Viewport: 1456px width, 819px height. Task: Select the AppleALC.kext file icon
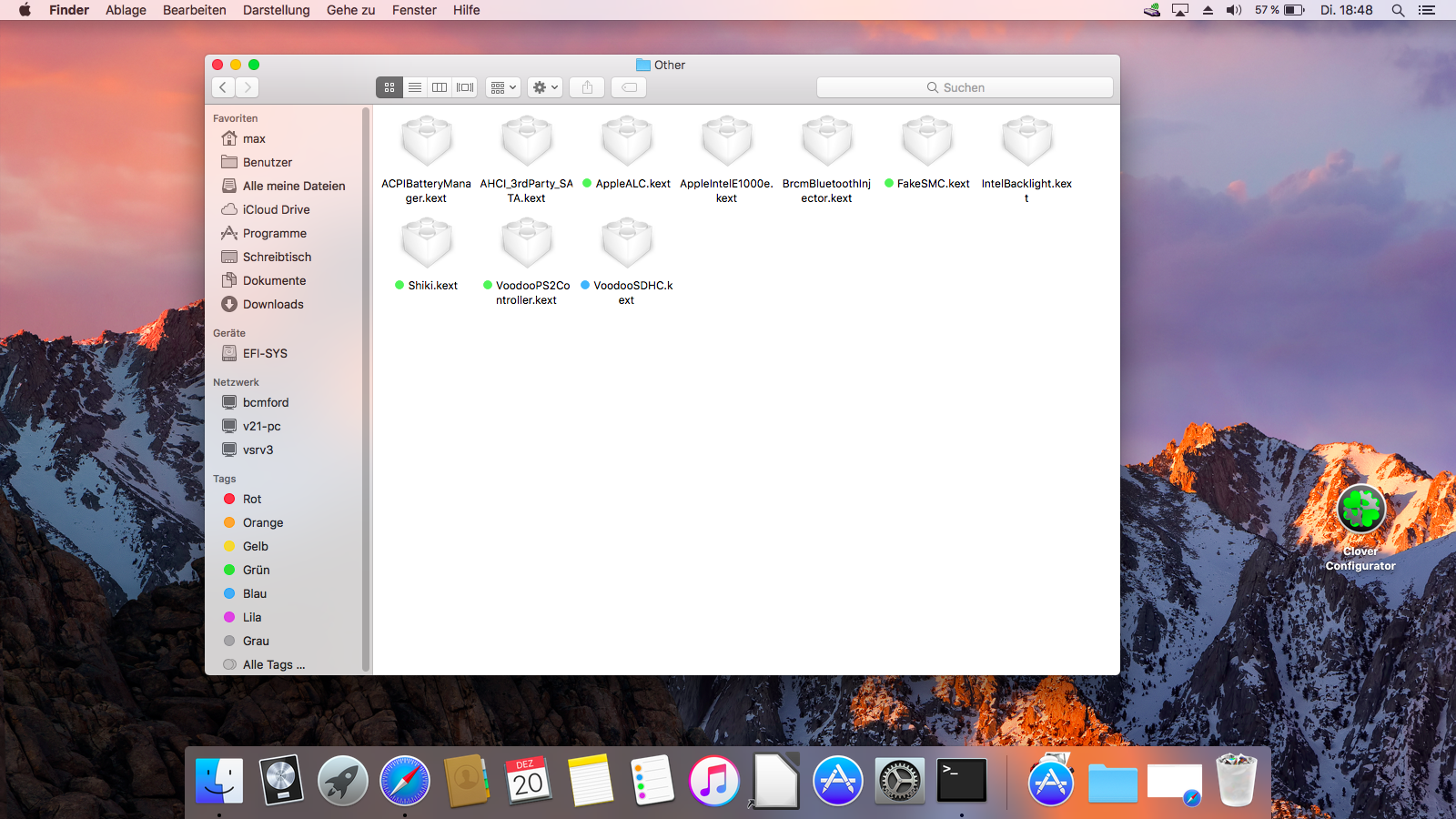pos(627,141)
